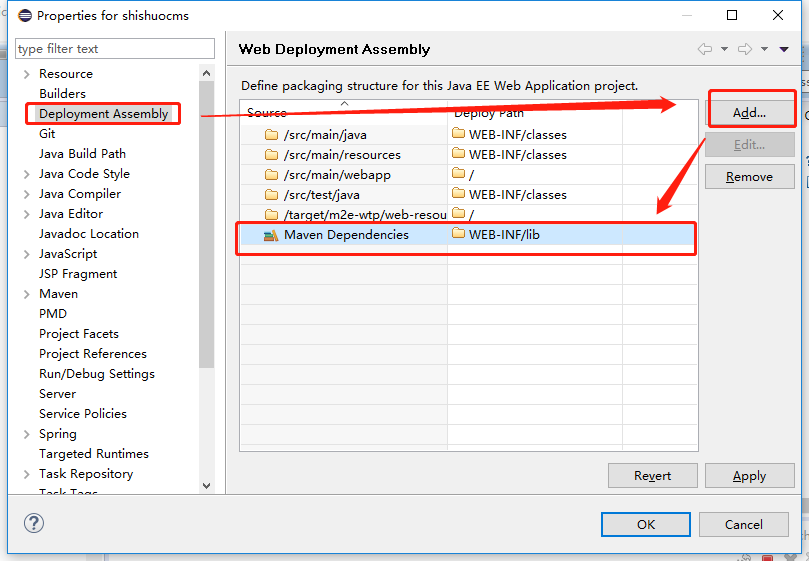This screenshot has height=561, width=809.
Task: Focus the type filter text field
Action: [x=115, y=49]
